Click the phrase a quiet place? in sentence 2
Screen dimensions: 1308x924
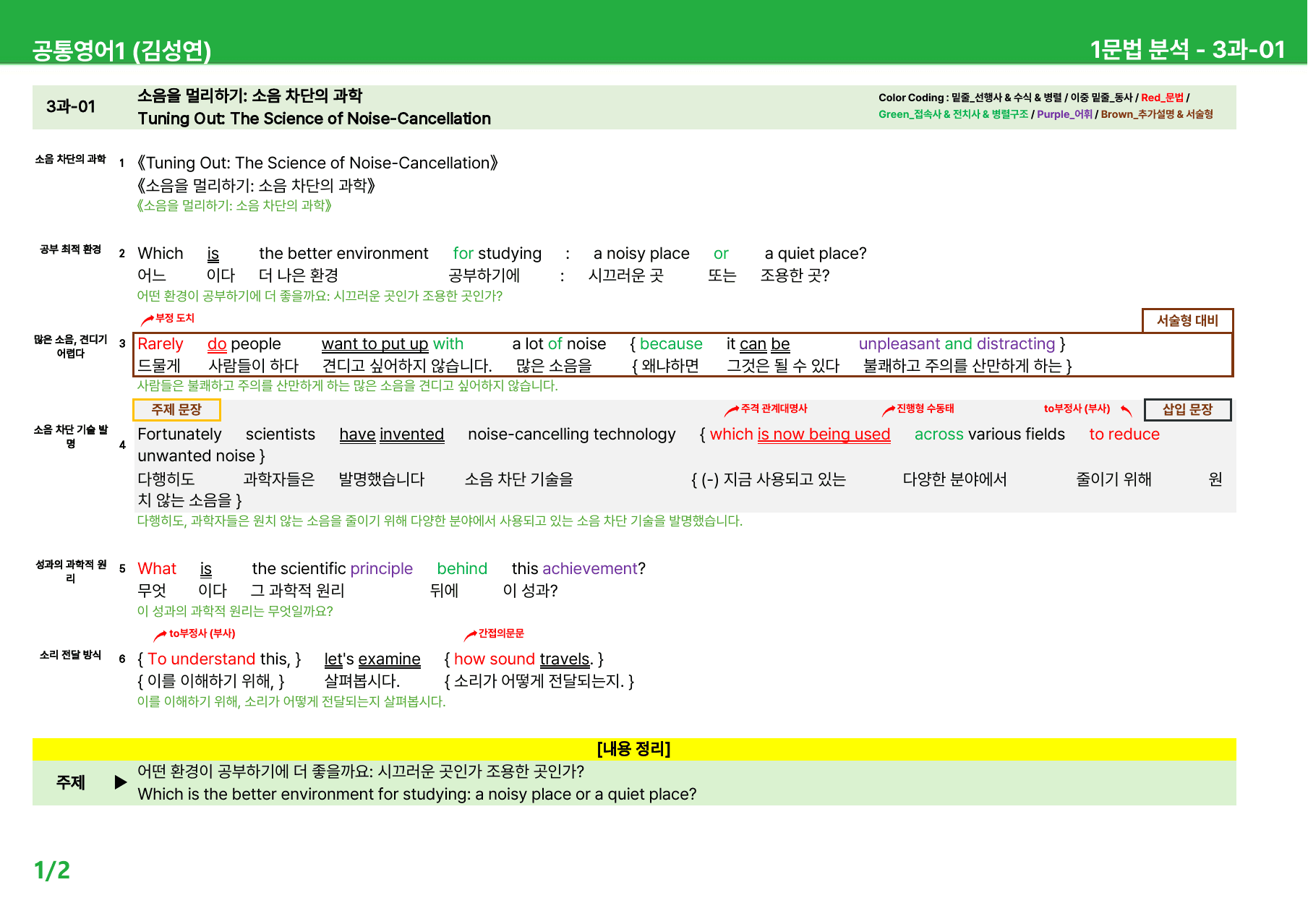(x=816, y=254)
